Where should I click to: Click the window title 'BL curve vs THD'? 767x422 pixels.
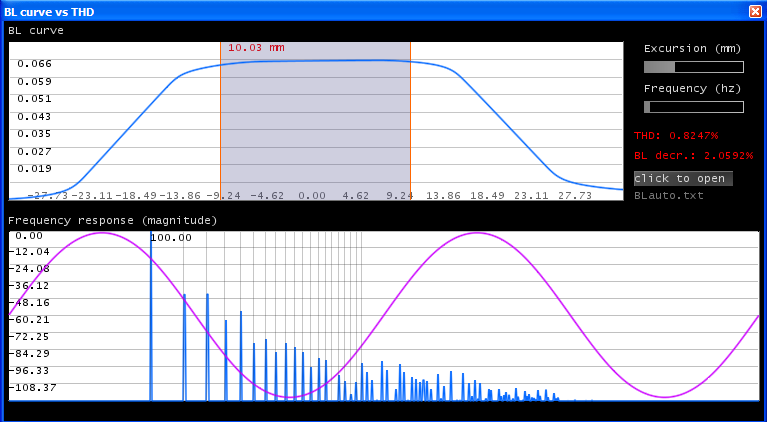click(x=49, y=12)
